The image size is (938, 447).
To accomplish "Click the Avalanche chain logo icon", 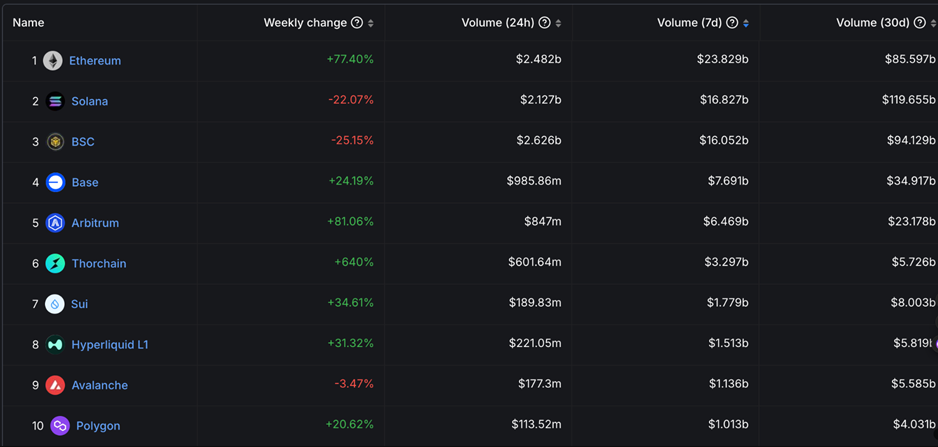I will tap(55, 385).
